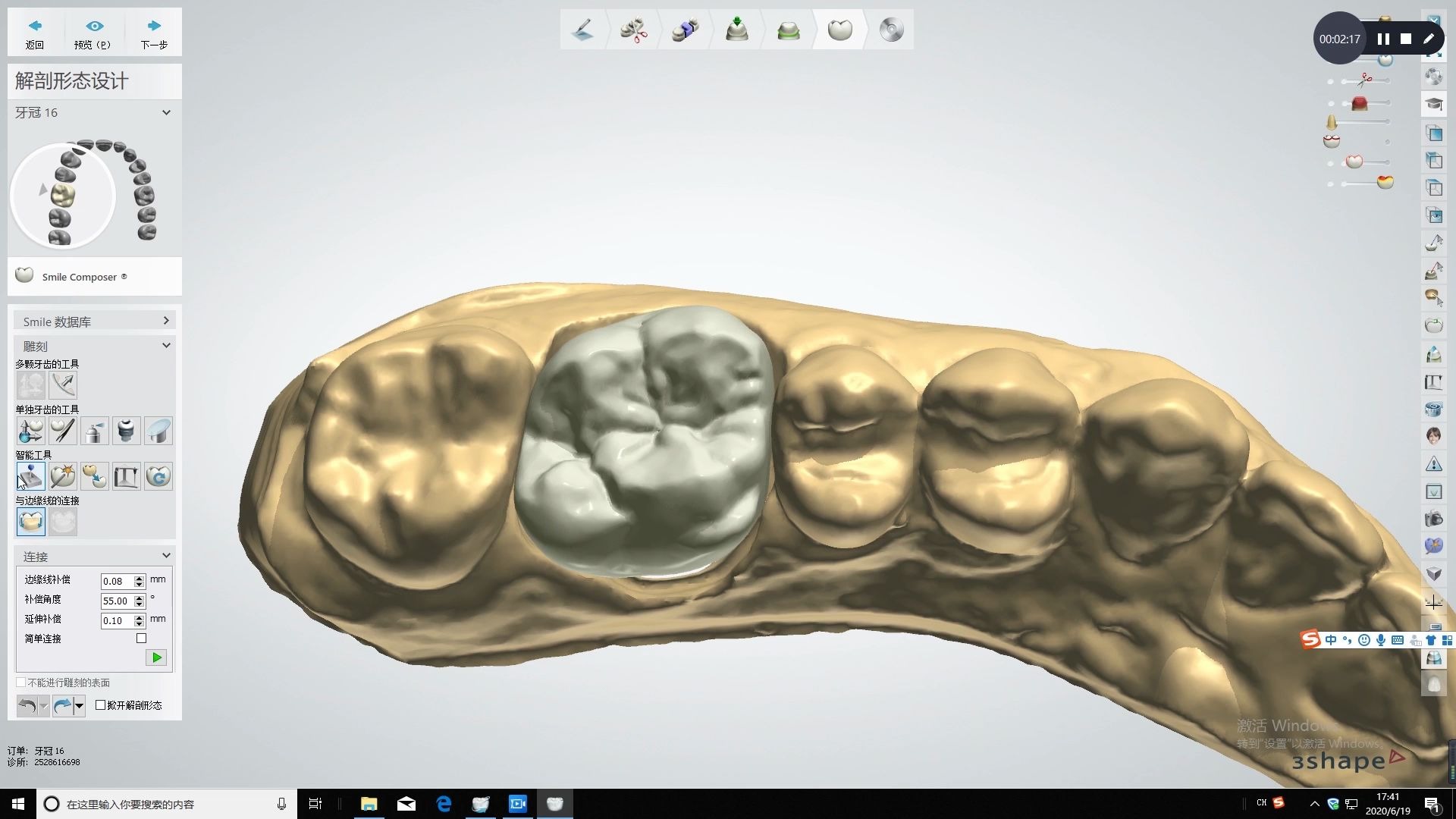Click the auto-adapt tooth smart tool
Viewport: 1456px width, 819px height.
click(x=63, y=476)
